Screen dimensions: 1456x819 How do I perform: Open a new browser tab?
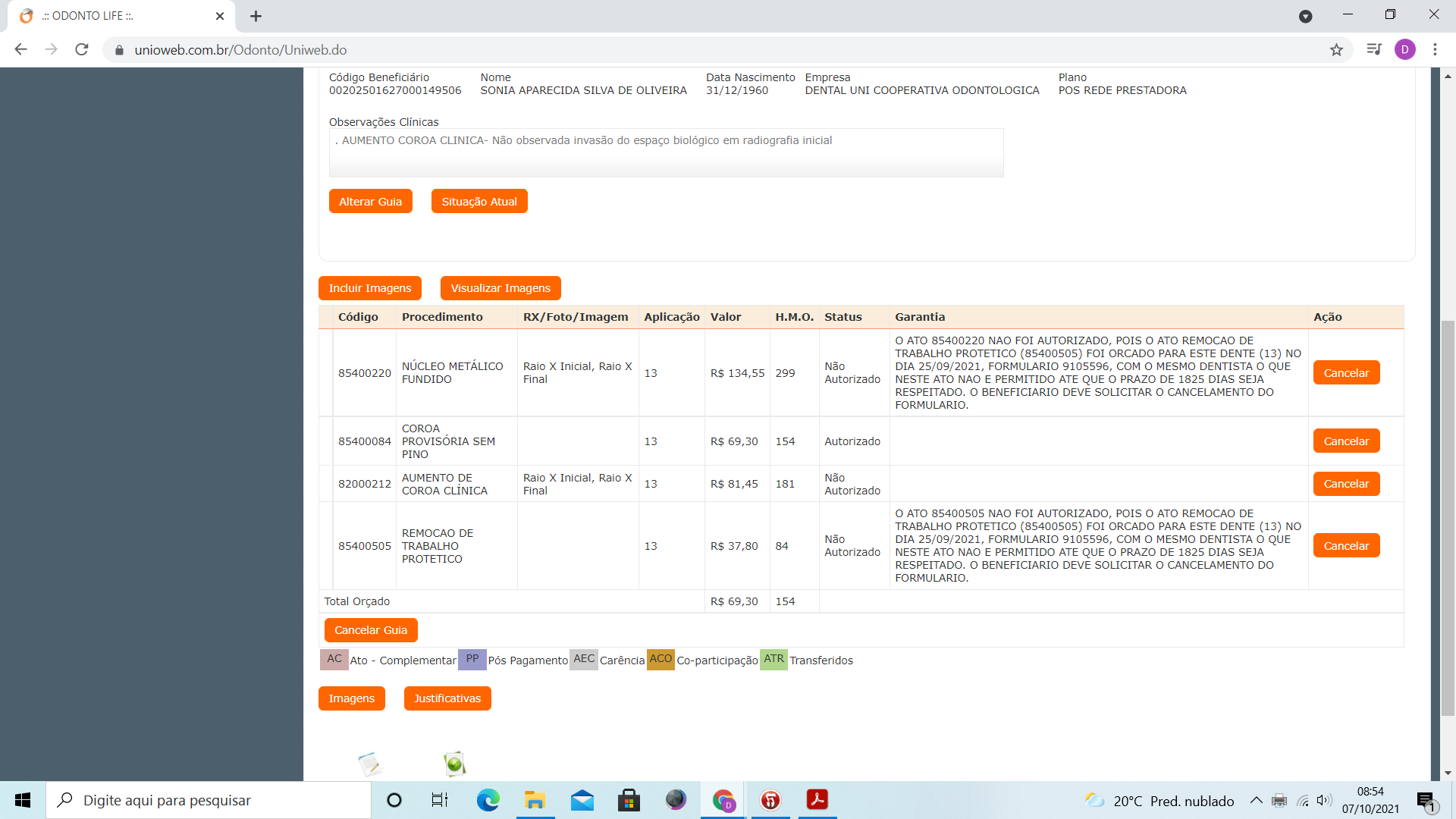[x=256, y=16]
